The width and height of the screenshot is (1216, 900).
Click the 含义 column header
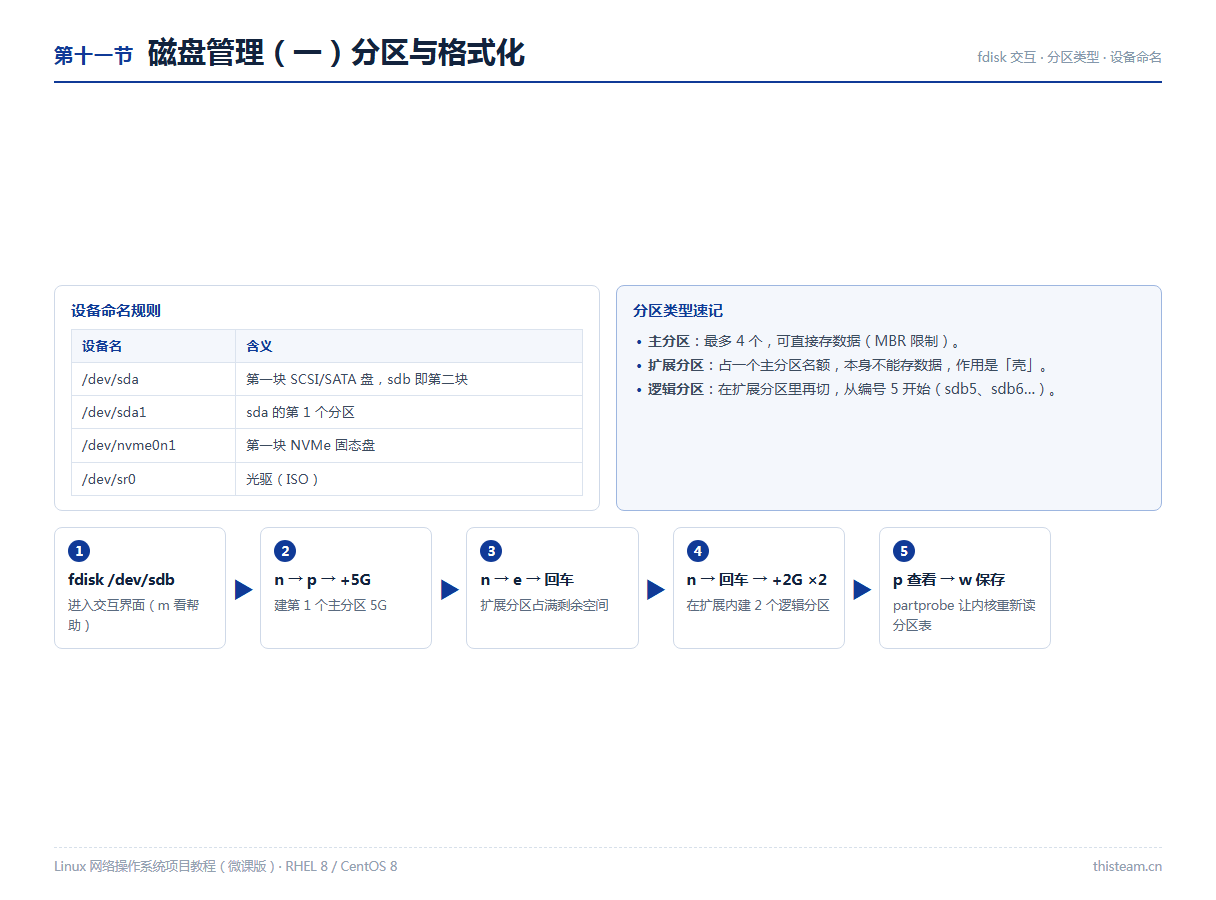pos(409,346)
